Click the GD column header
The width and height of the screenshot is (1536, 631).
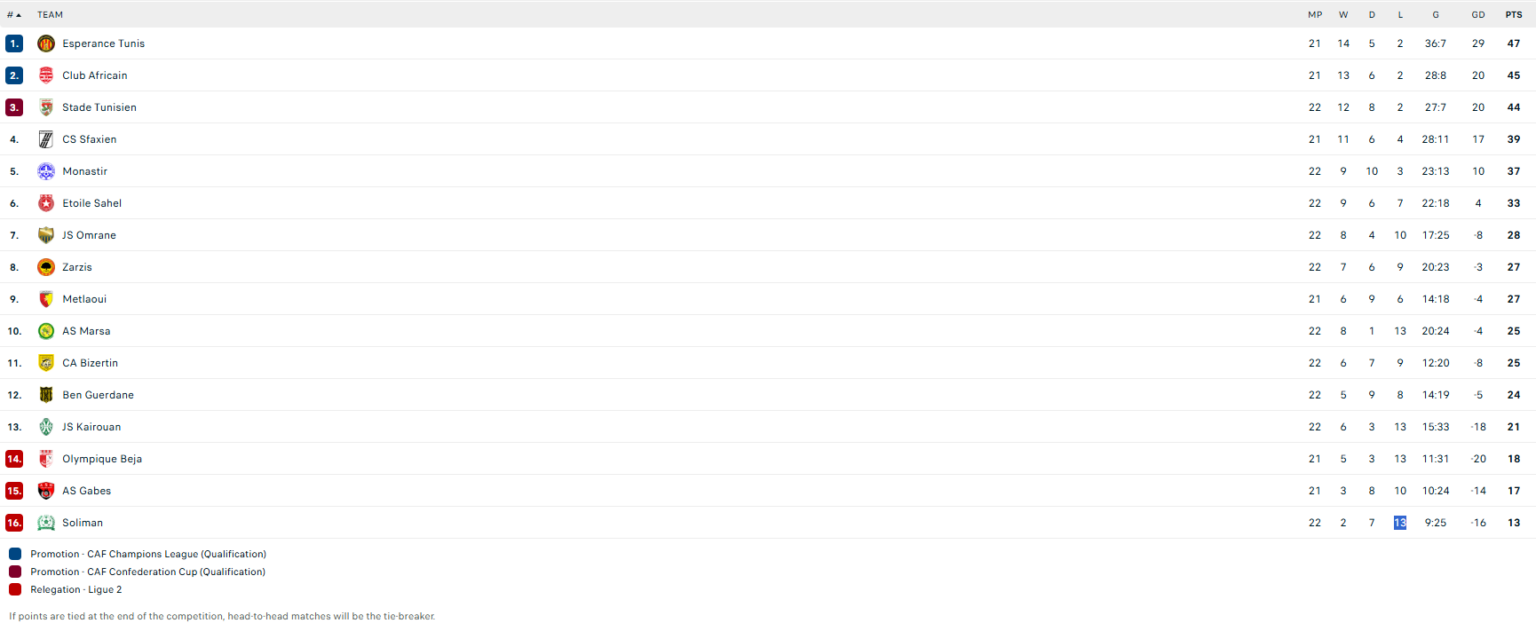[1478, 15]
